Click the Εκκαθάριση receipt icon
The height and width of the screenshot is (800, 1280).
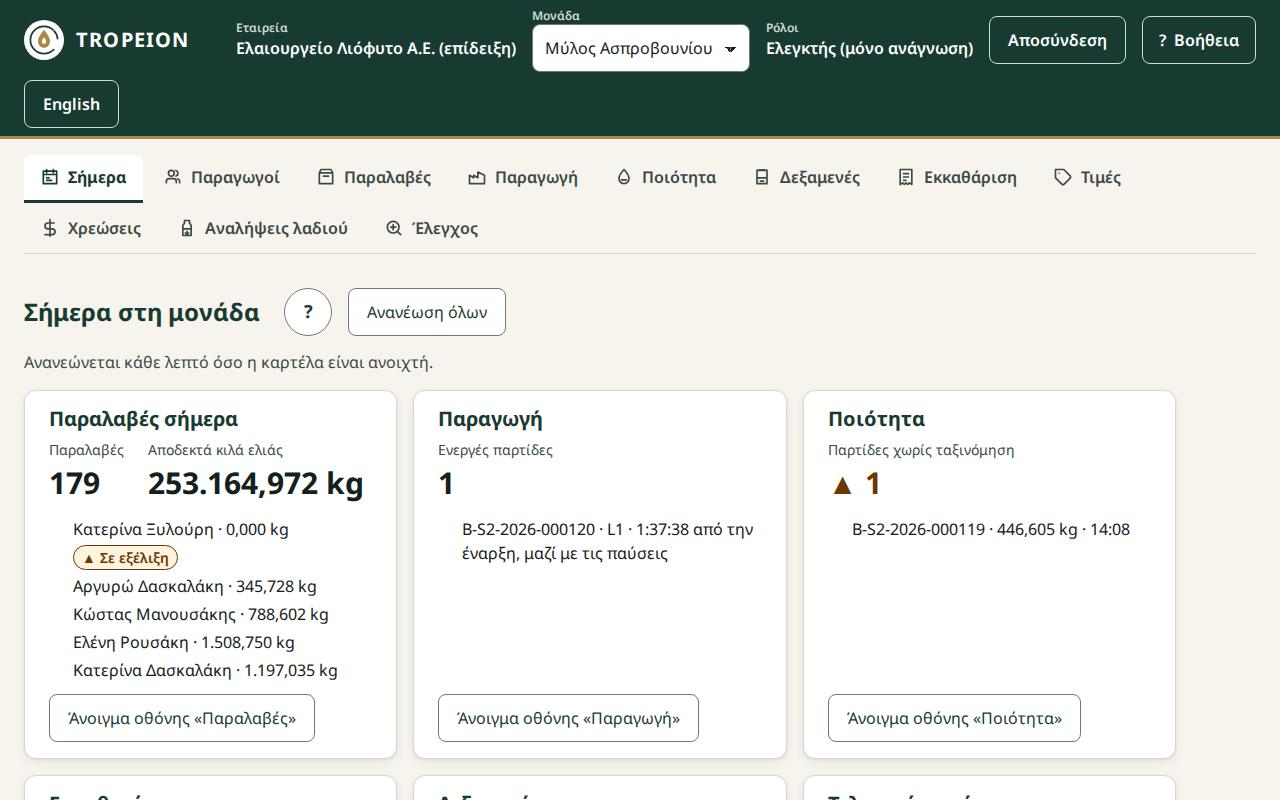[x=906, y=177]
